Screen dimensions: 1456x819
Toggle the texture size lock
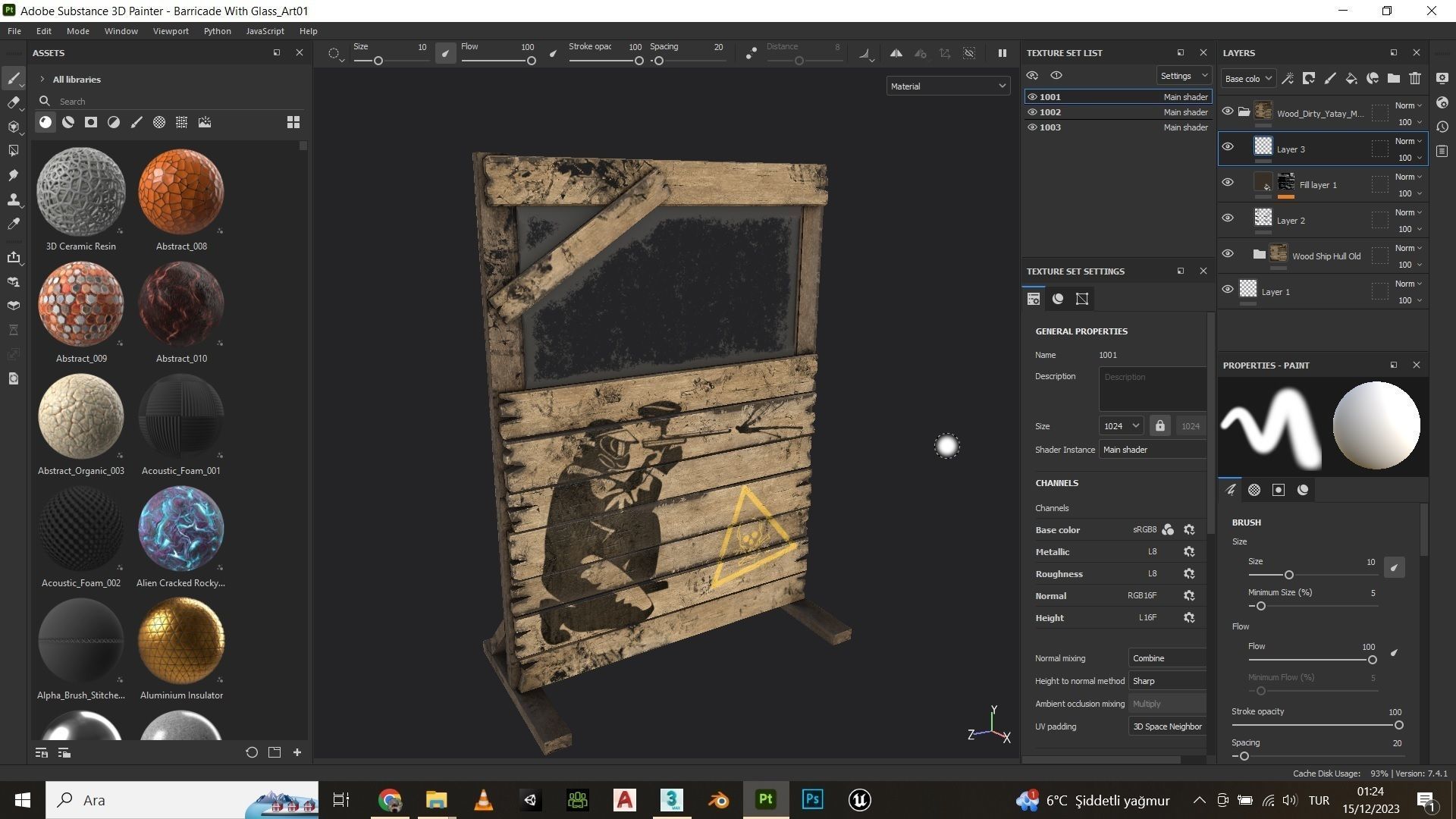1159,426
